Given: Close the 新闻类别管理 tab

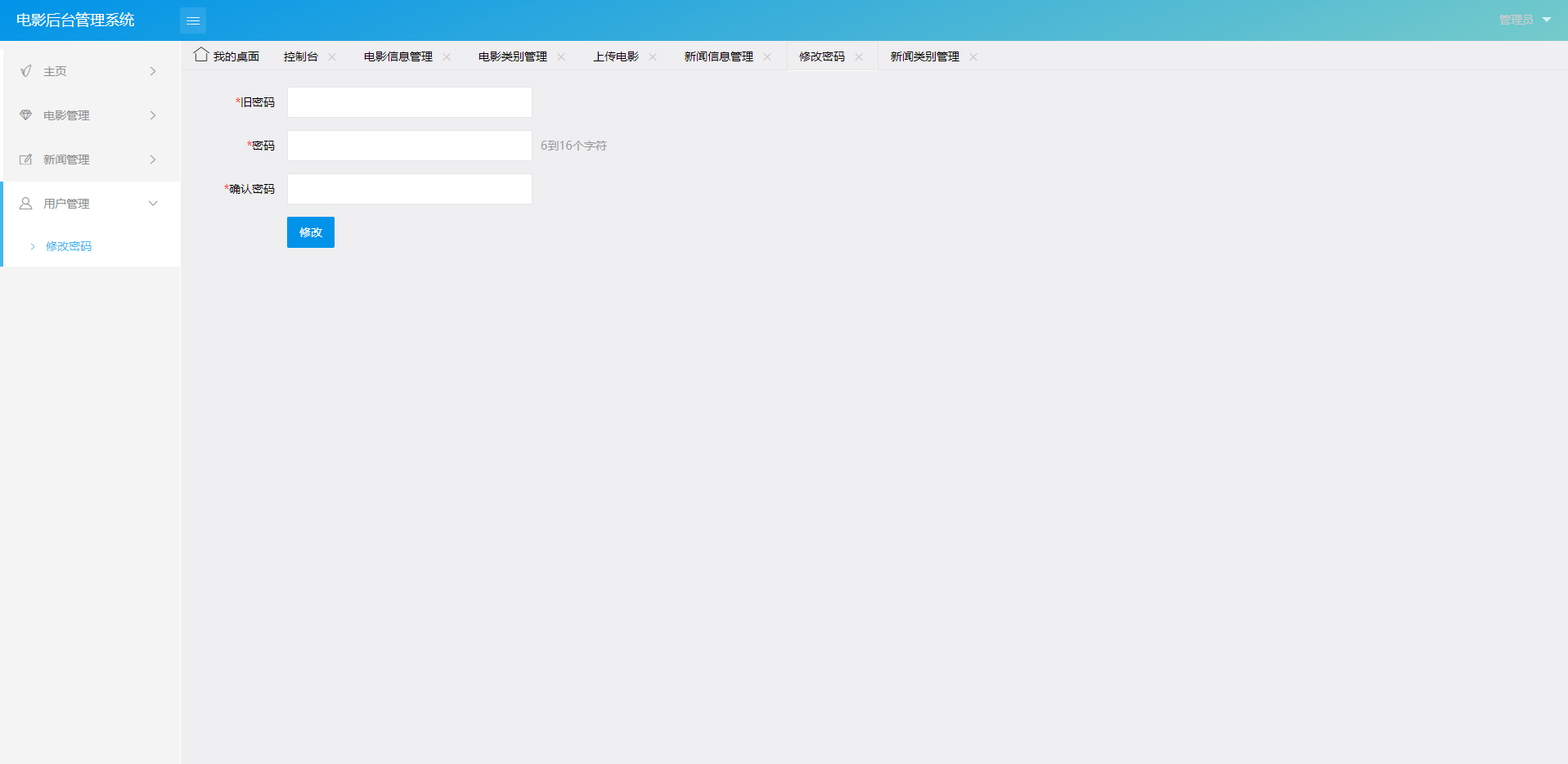Looking at the screenshot, I should 973,56.
